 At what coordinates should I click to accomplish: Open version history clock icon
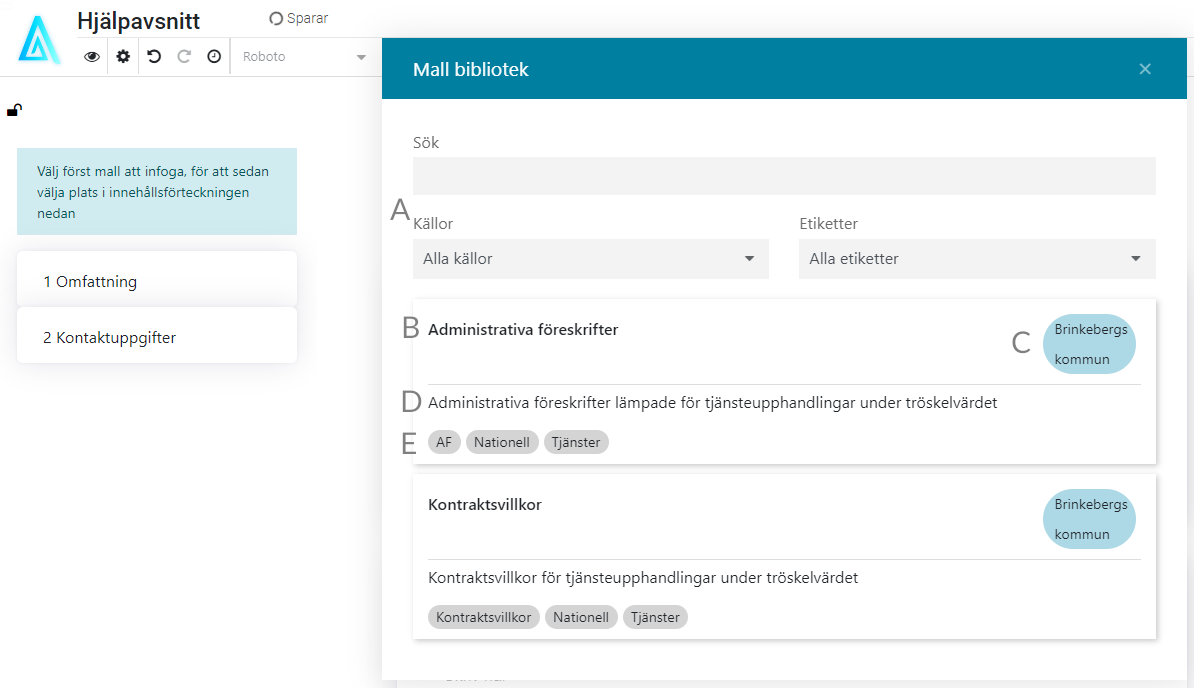(214, 57)
